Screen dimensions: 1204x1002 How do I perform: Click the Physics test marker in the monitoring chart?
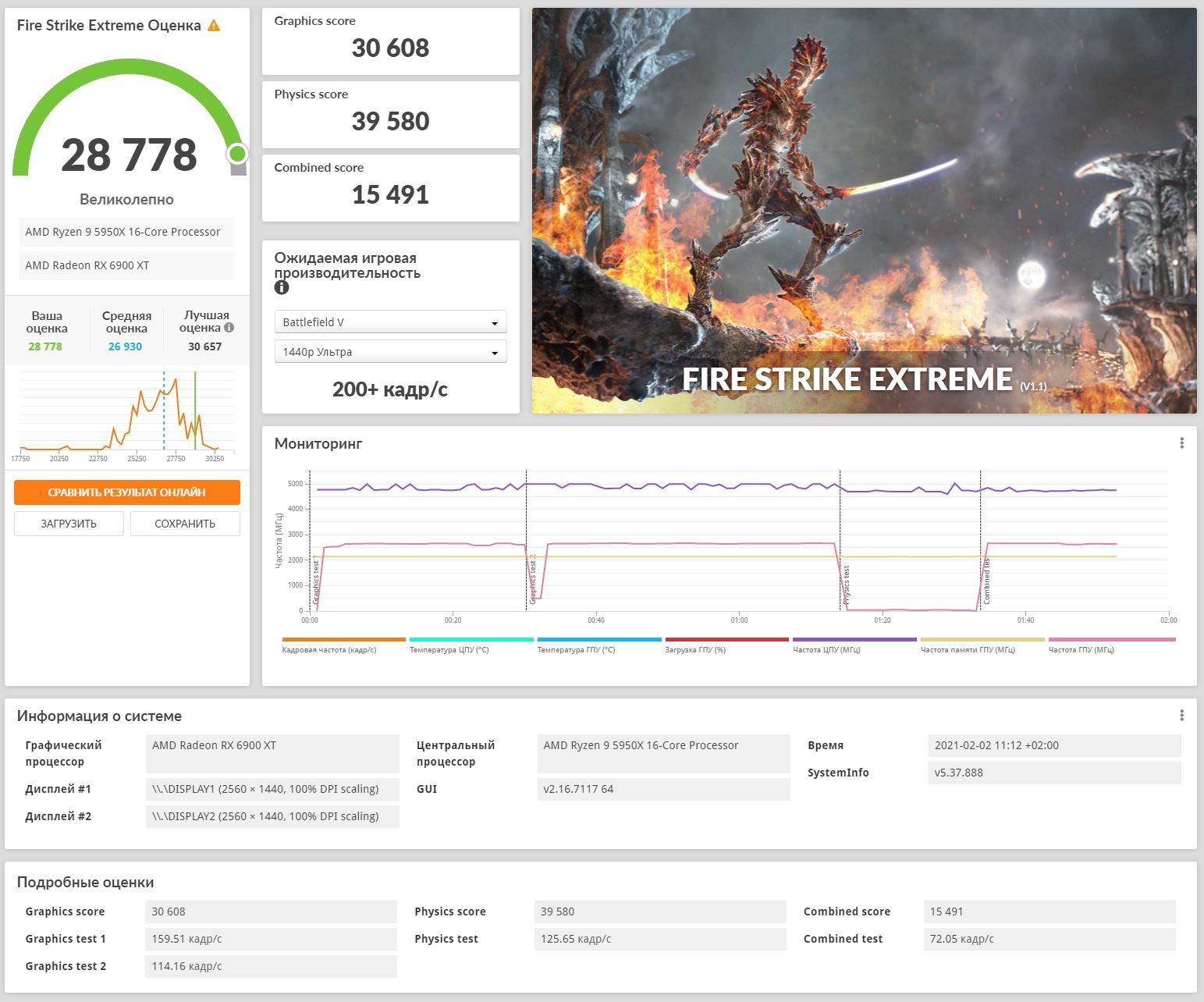click(847, 586)
